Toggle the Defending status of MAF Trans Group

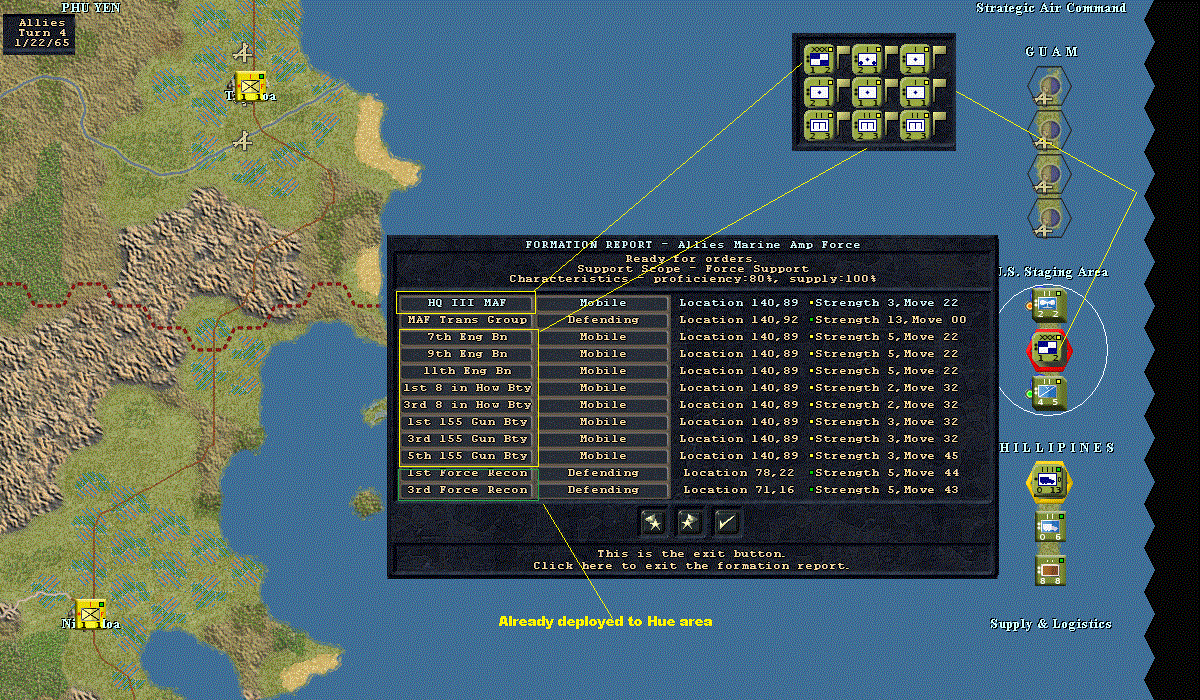603,320
